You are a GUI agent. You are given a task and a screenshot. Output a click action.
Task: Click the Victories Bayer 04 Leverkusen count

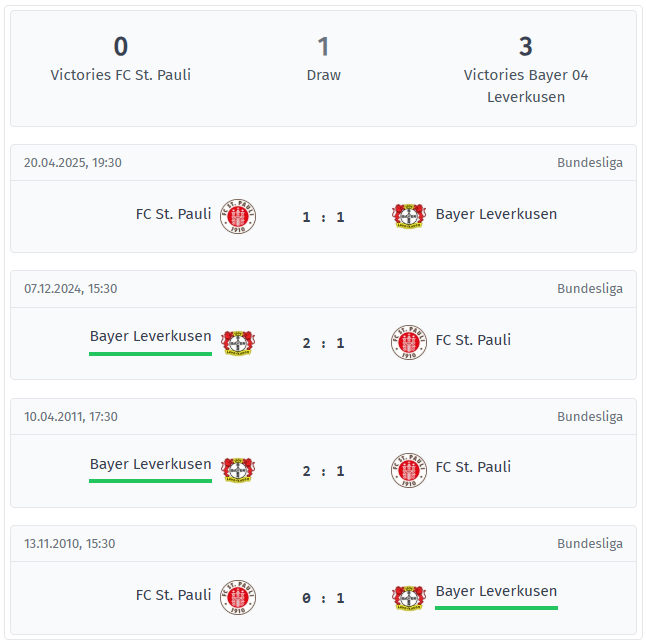[x=526, y=46]
